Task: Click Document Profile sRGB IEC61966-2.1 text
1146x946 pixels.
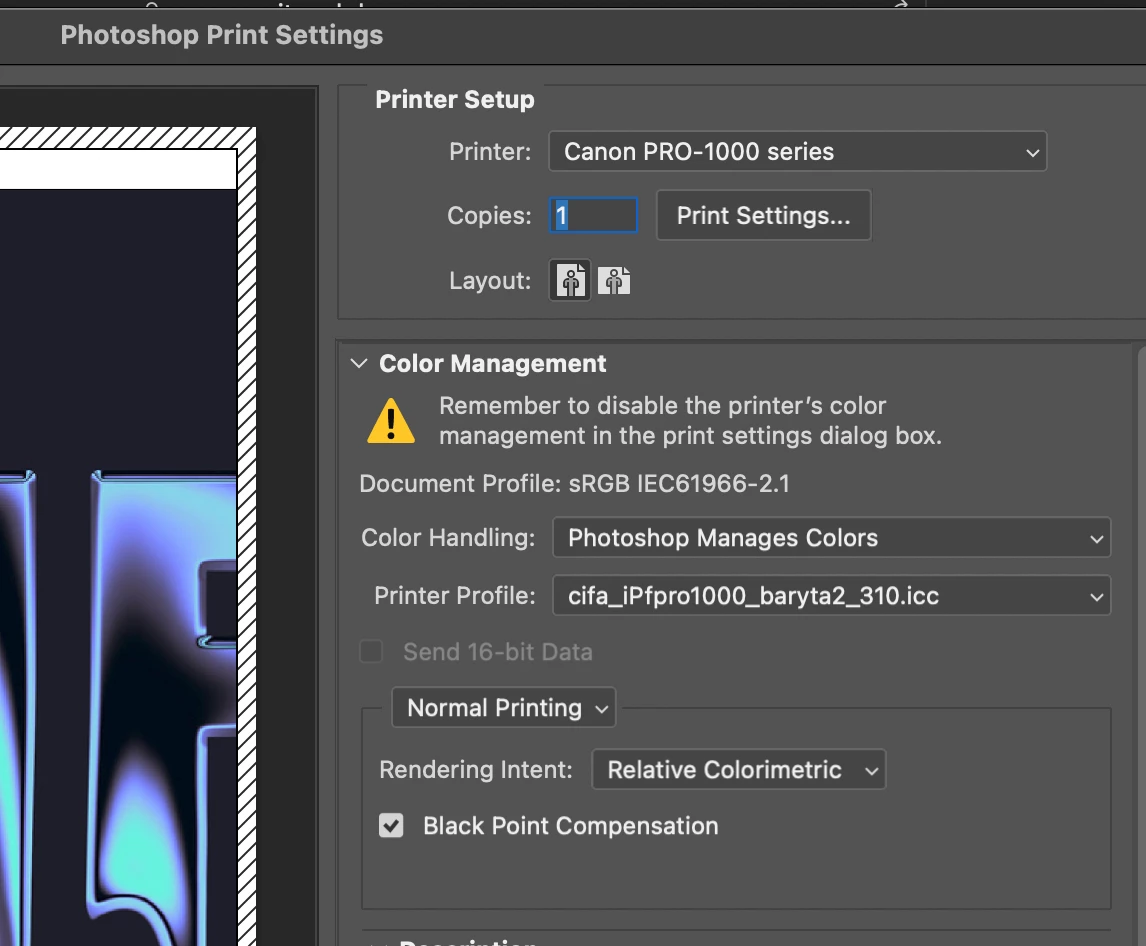Action: click(574, 484)
